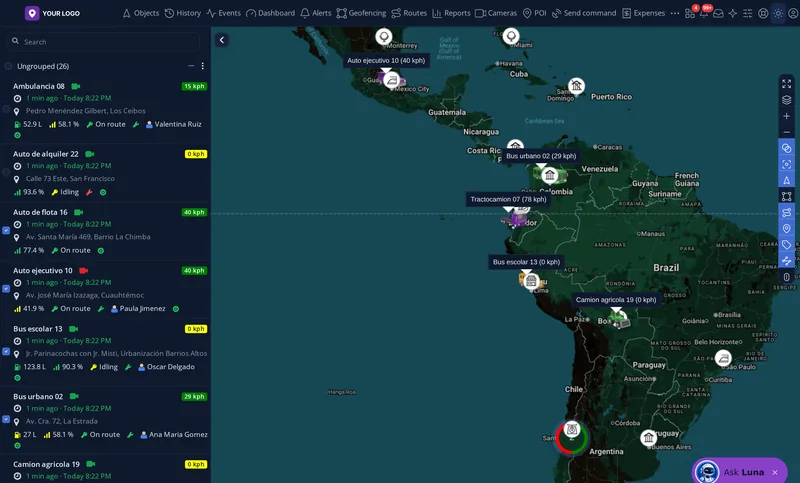The height and width of the screenshot is (483, 800).
Task: Click Tractocamion 07 (78 kph) map label
Action: click(x=508, y=199)
